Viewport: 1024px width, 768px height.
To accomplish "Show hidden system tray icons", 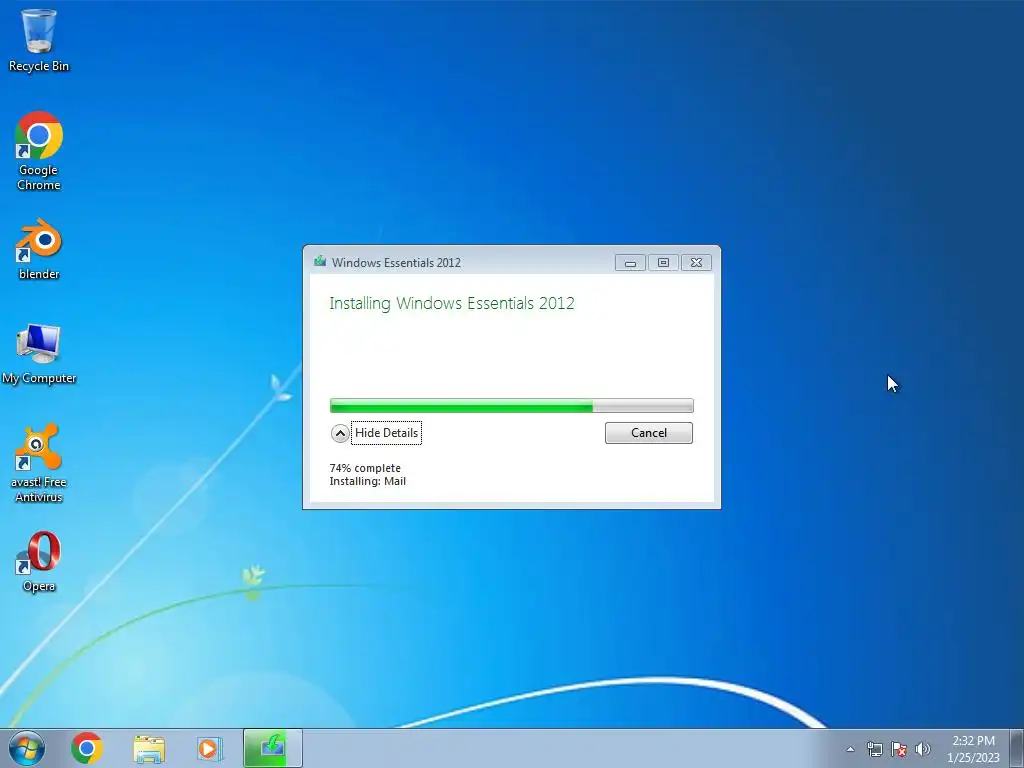I will click(850, 749).
